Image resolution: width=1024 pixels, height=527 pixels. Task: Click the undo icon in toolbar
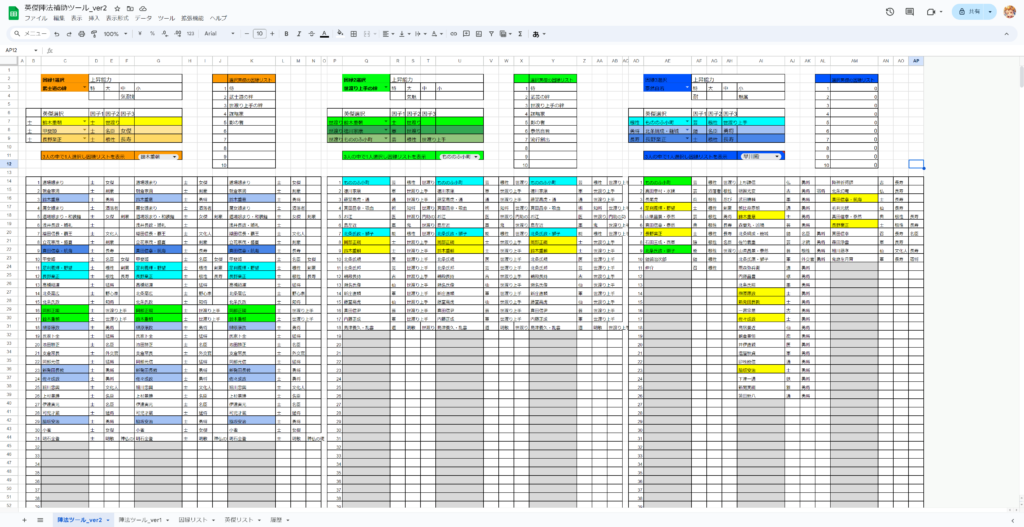pyautogui.click(x=58, y=33)
